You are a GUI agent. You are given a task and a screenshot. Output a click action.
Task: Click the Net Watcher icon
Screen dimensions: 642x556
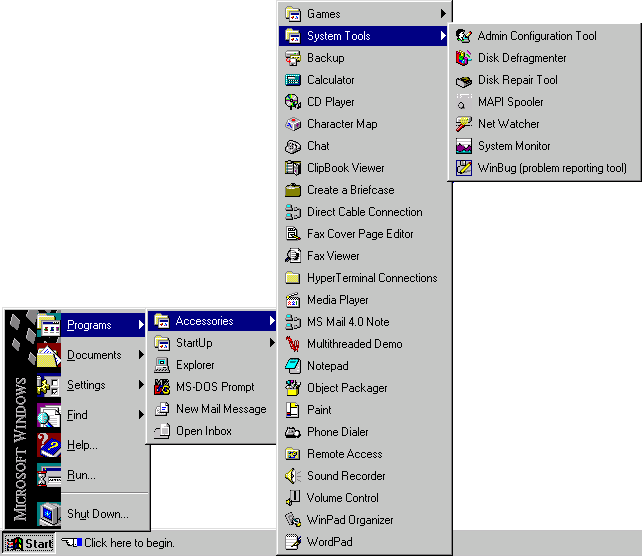463,124
